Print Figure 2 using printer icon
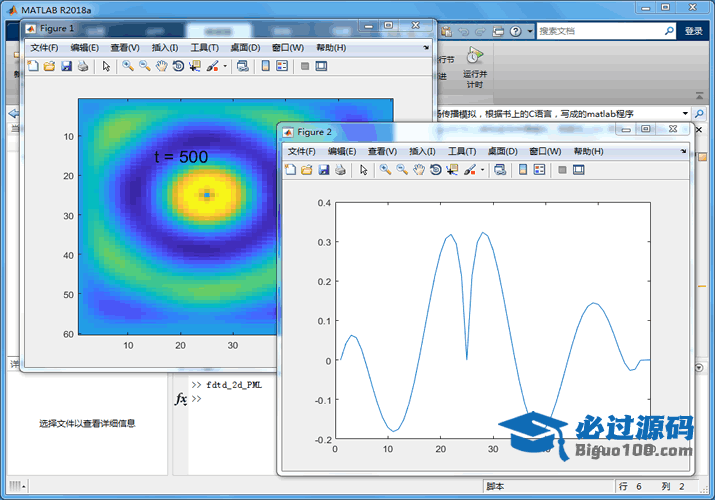 [340, 170]
